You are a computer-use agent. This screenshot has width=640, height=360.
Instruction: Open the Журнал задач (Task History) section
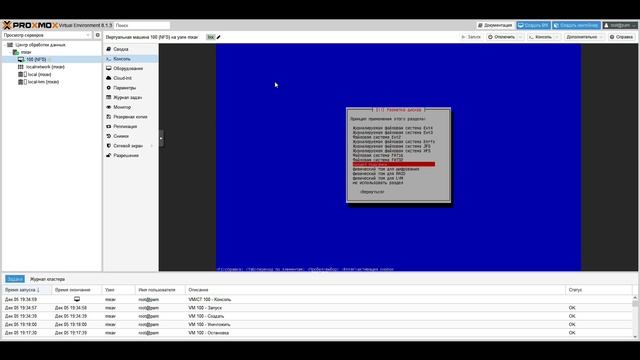[x=127, y=98]
